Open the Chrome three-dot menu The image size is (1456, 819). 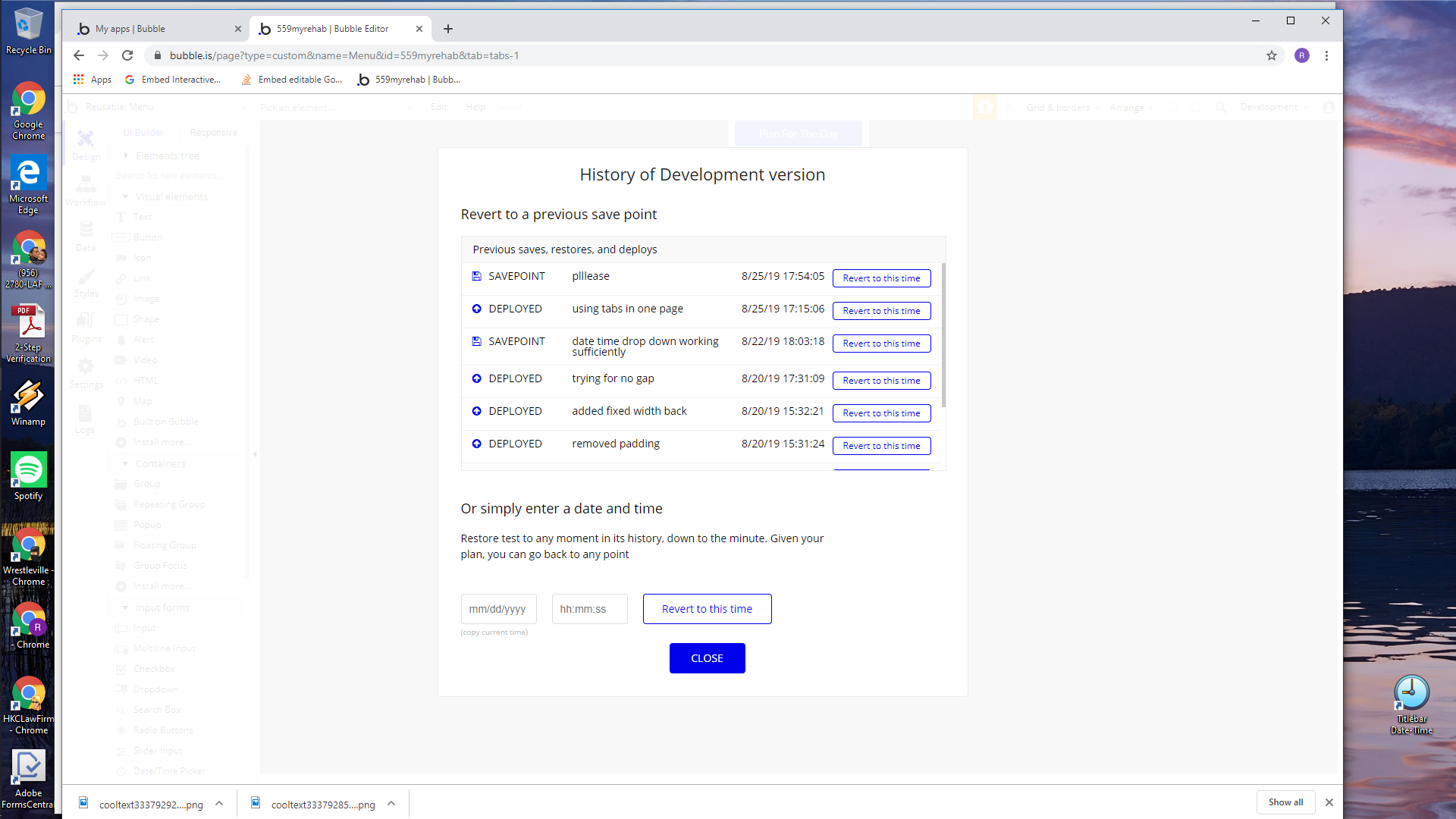pyautogui.click(x=1326, y=55)
